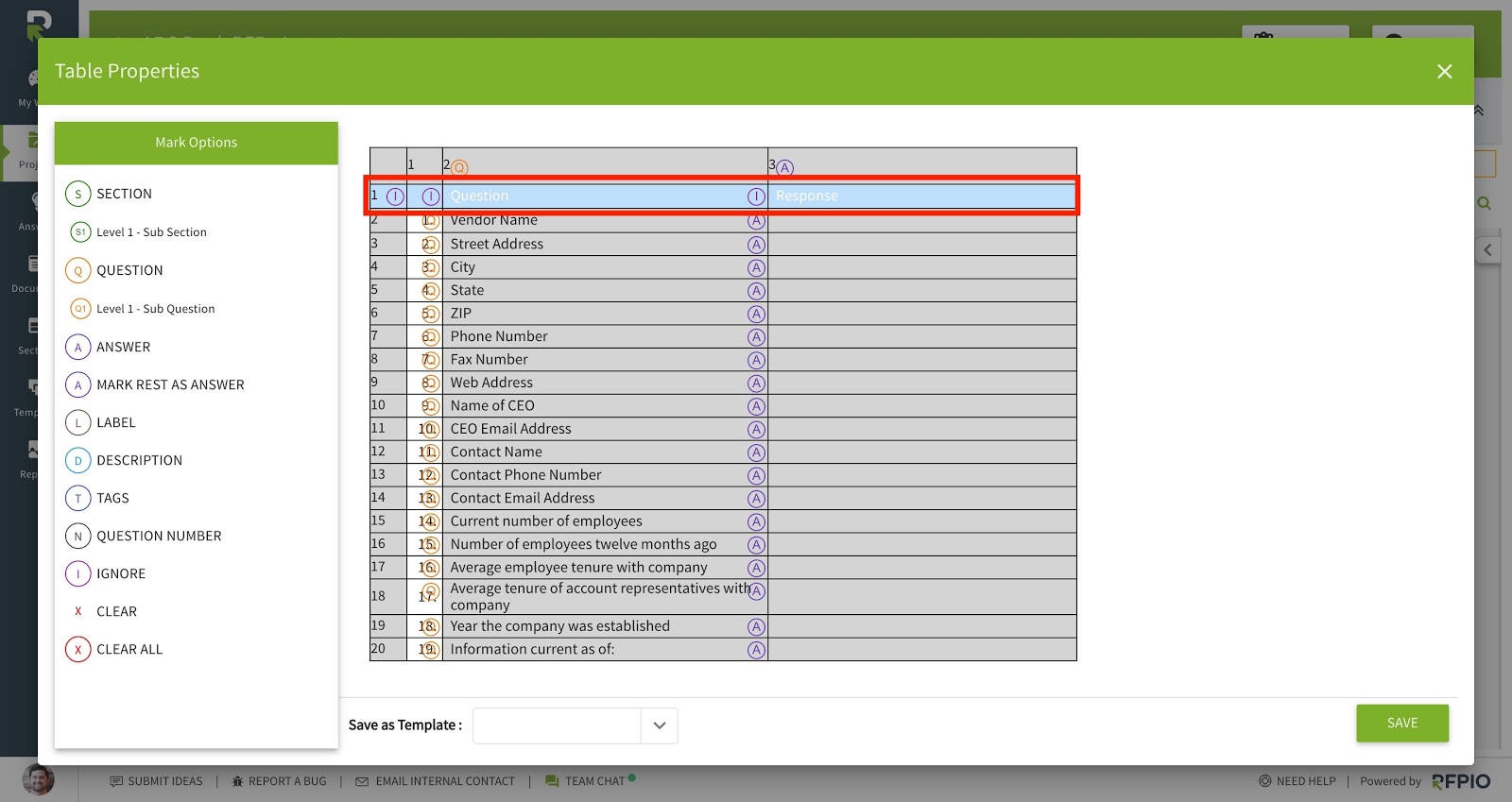Image resolution: width=1512 pixels, height=802 pixels.
Task: Select QUESTION NUMBER mark option
Action: coord(144,536)
